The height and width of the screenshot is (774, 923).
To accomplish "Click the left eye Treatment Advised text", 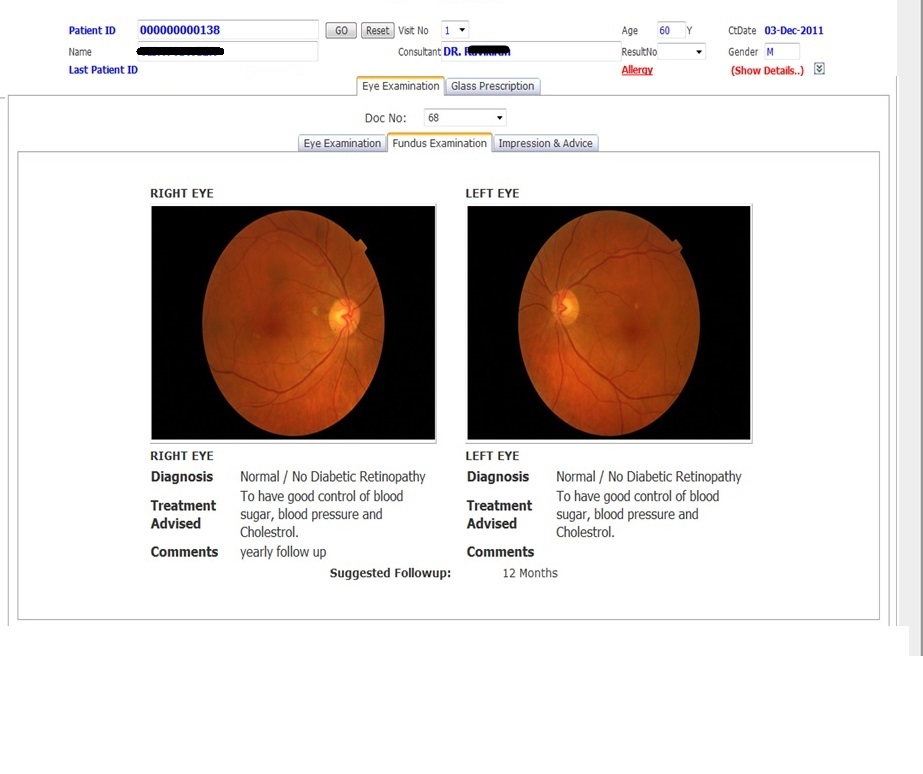I will click(638, 514).
